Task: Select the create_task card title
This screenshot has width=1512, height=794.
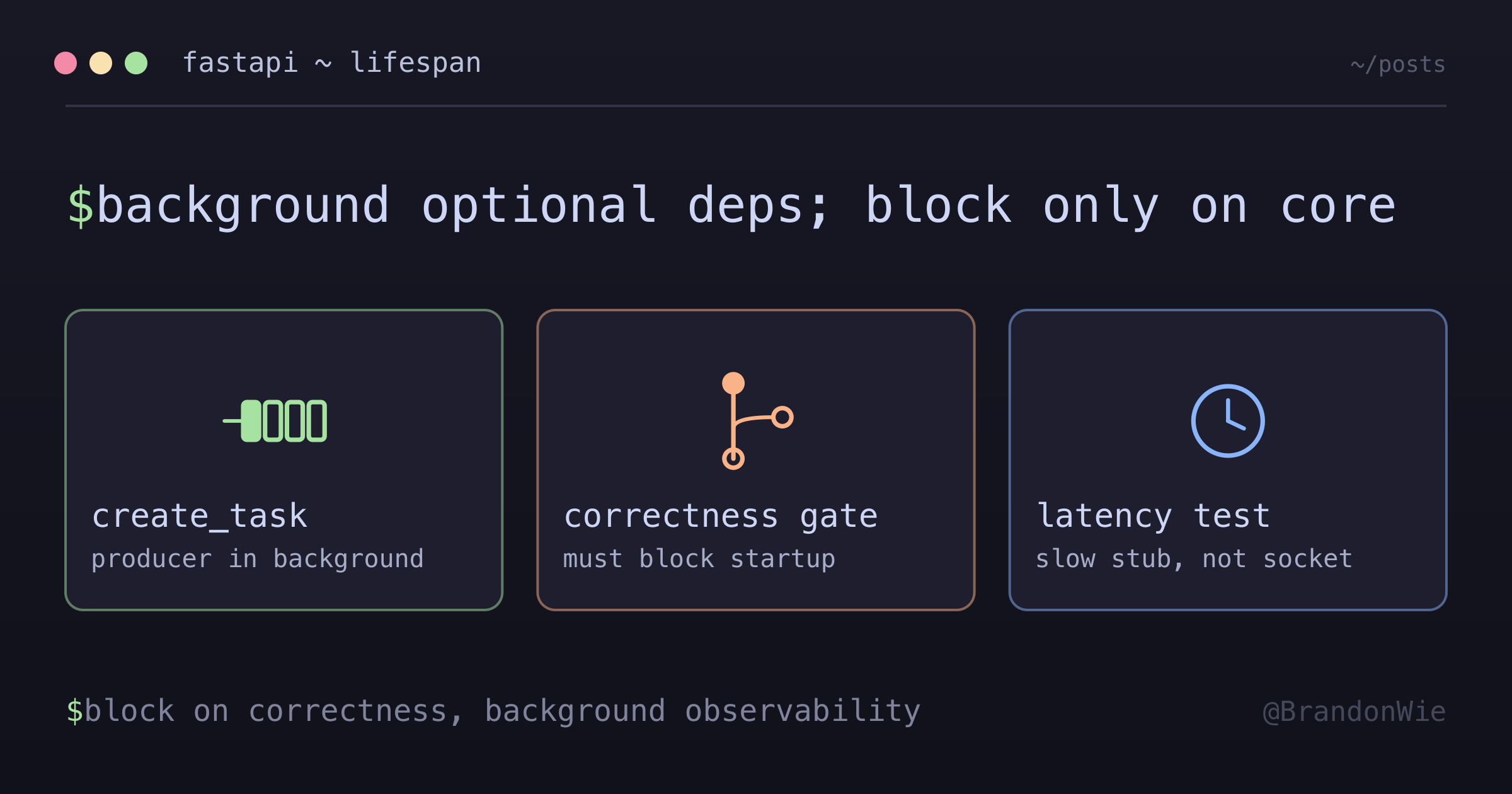Action: point(200,516)
